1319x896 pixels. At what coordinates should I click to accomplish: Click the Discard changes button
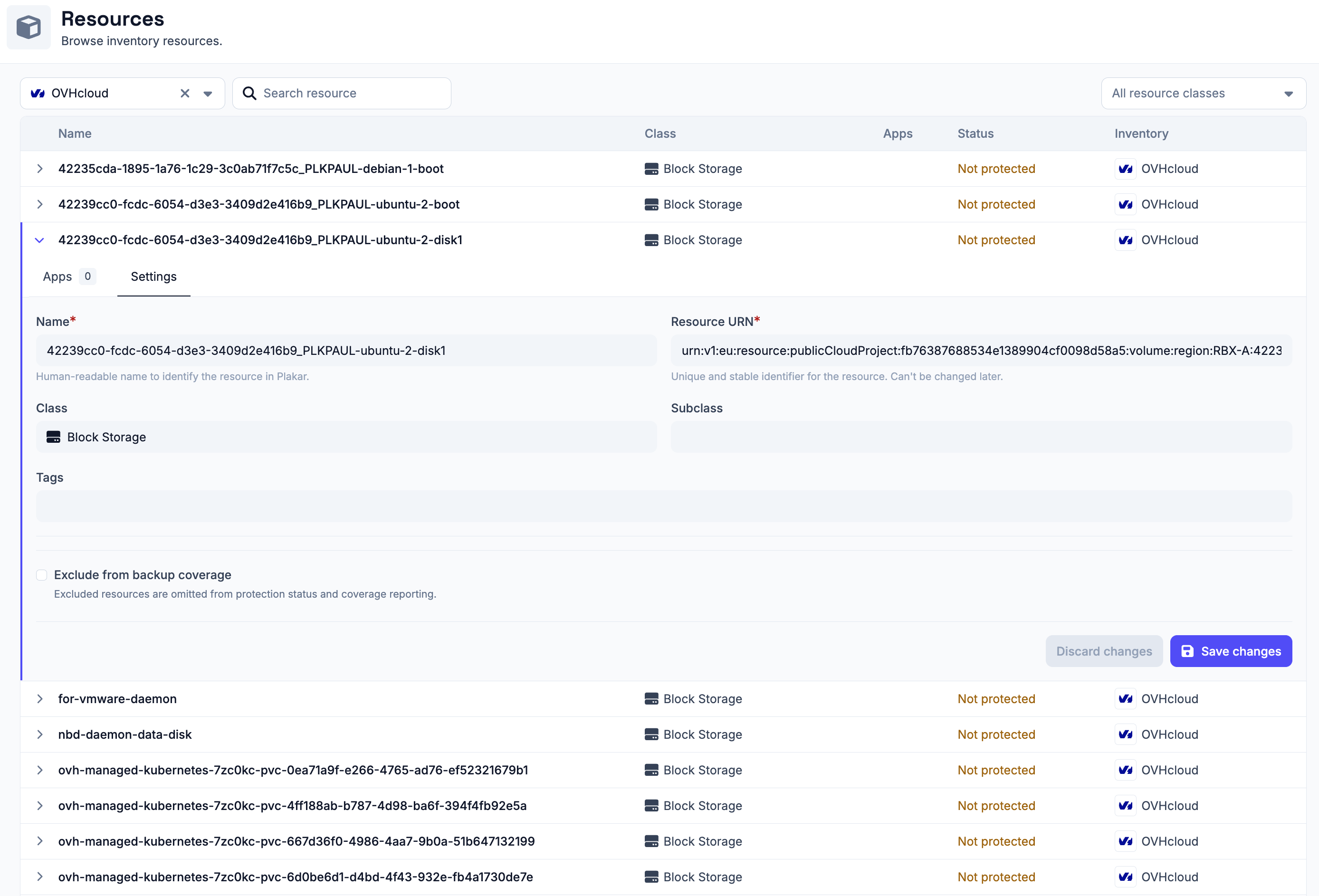1104,651
